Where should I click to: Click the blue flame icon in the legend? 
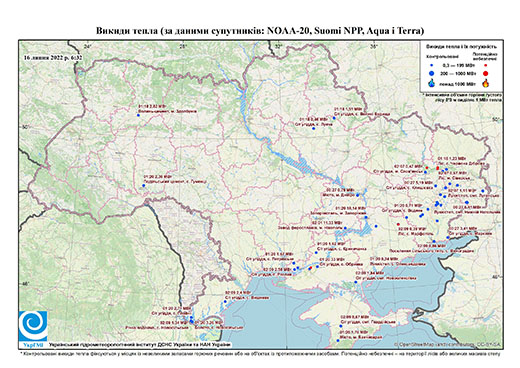tap(432, 83)
